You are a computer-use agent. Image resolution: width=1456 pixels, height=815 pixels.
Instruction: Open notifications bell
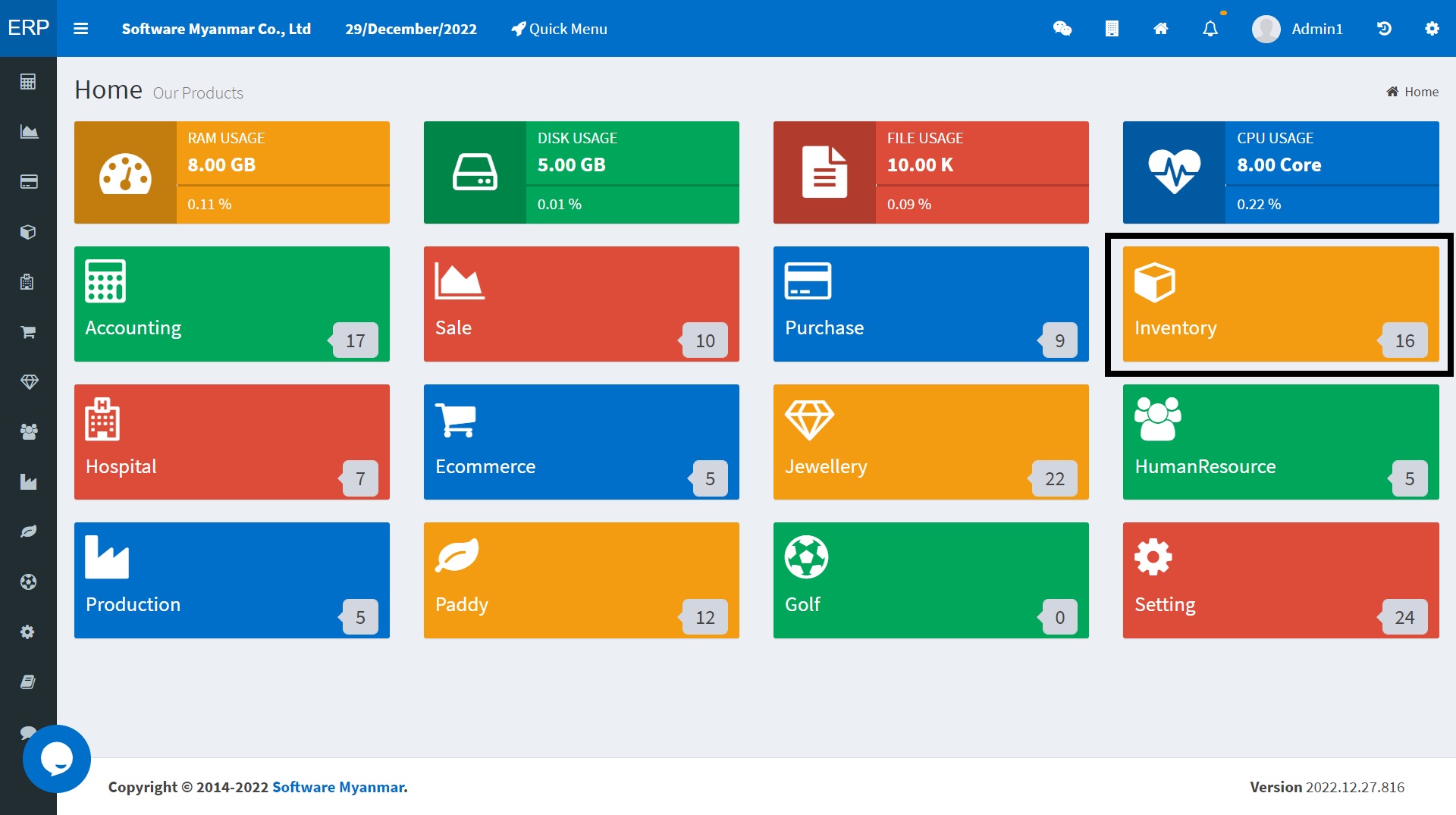pos(1210,29)
